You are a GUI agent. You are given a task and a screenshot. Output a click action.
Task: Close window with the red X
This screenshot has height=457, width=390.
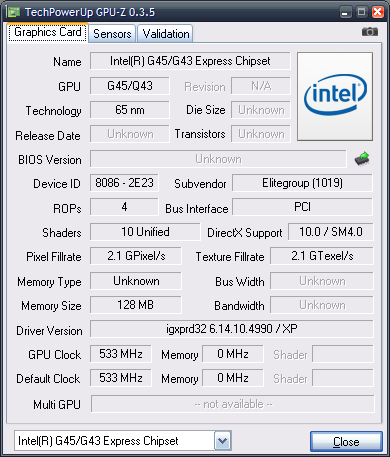click(x=378, y=12)
